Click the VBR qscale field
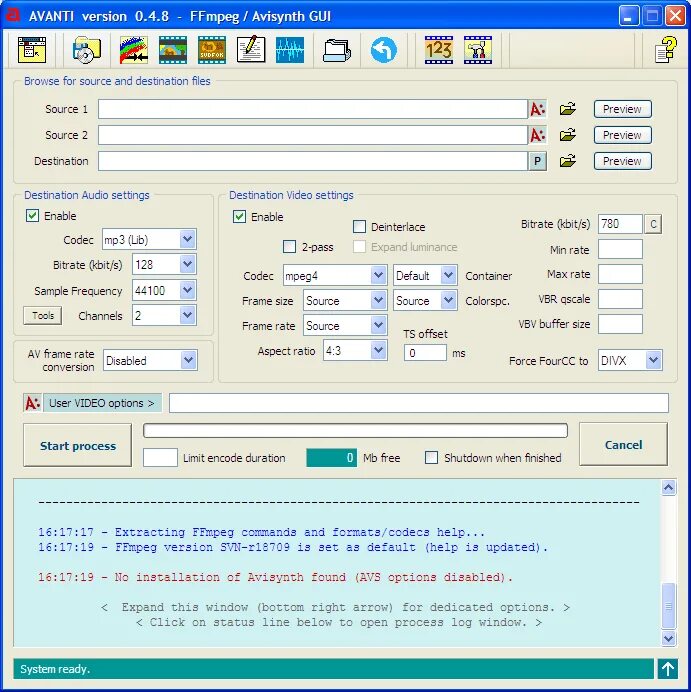 click(620, 299)
